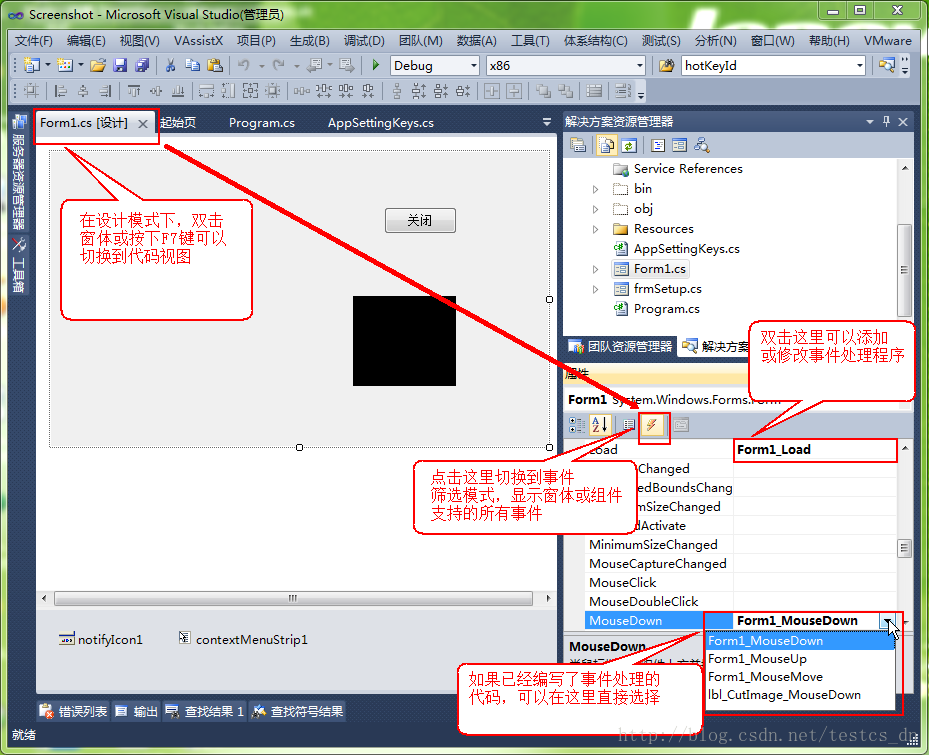Open the document tabs overflow dropdown
The image size is (929, 755).
tap(546, 122)
